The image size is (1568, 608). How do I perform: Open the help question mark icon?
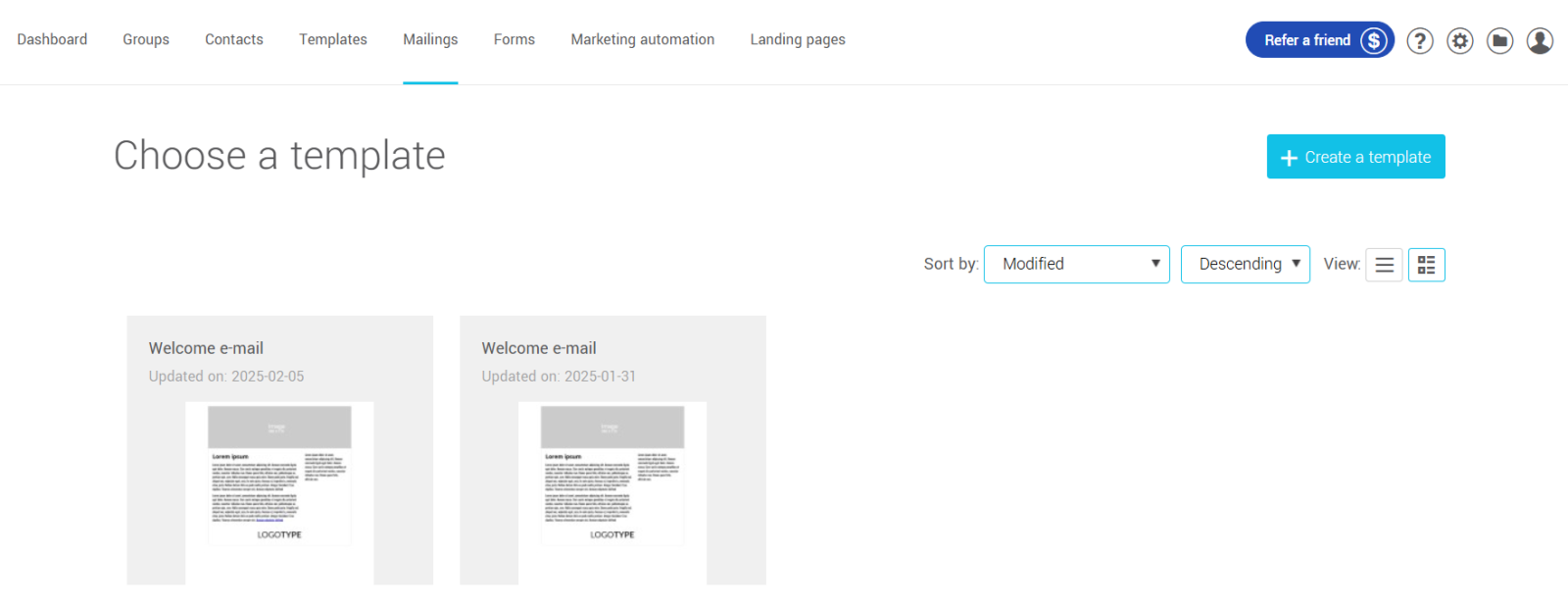pyautogui.click(x=1419, y=40)
